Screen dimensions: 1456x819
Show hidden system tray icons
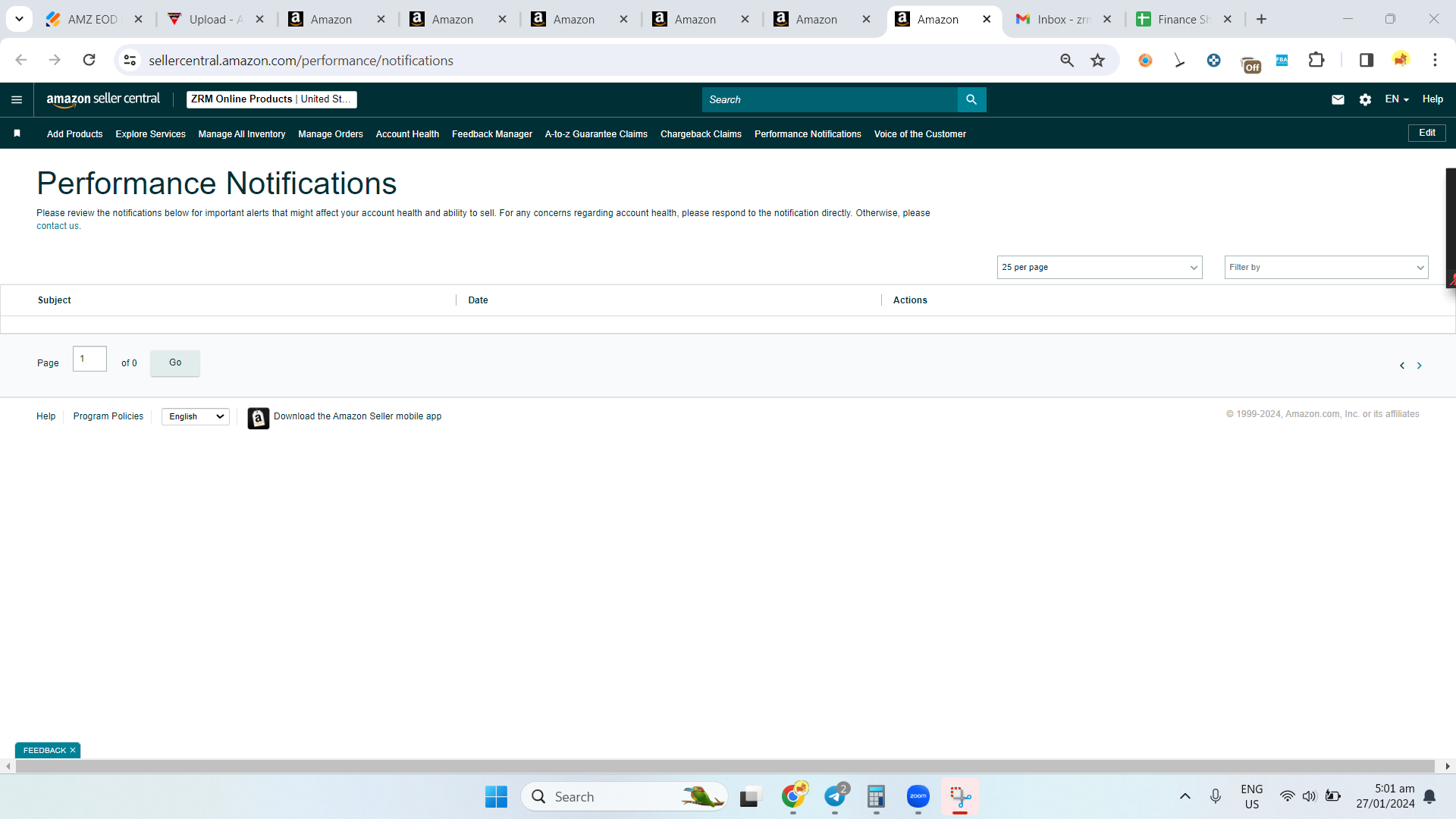[x=1185, y=796]
